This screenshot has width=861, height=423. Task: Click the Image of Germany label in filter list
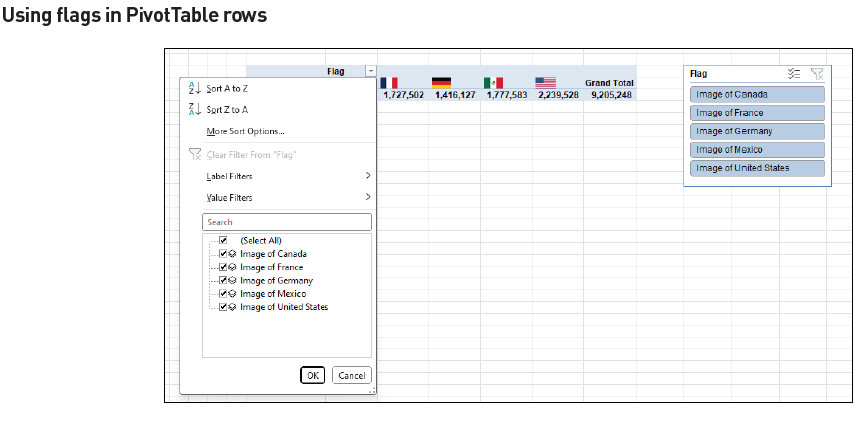point(276,280)
